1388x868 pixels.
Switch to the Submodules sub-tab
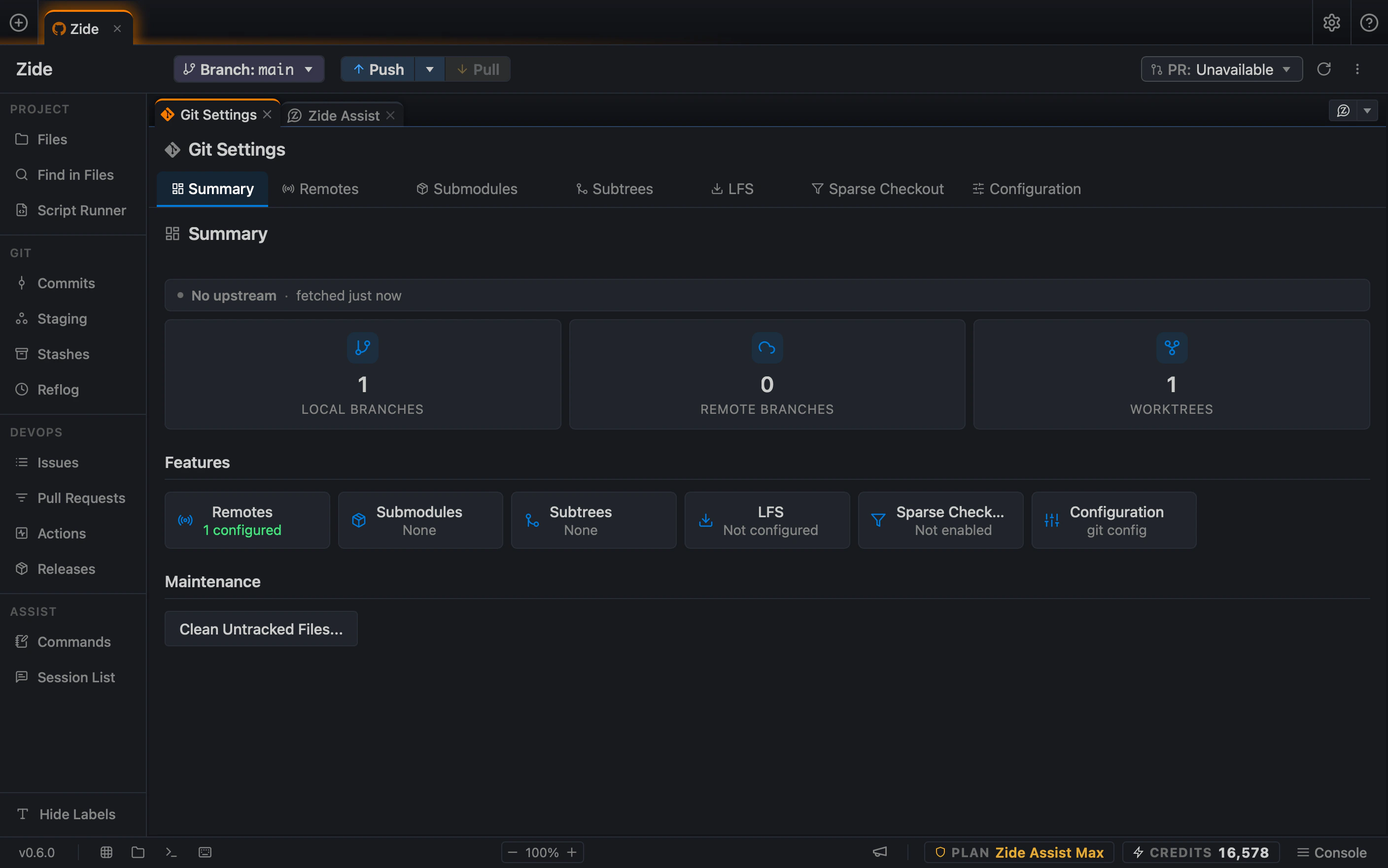[467, 189]
